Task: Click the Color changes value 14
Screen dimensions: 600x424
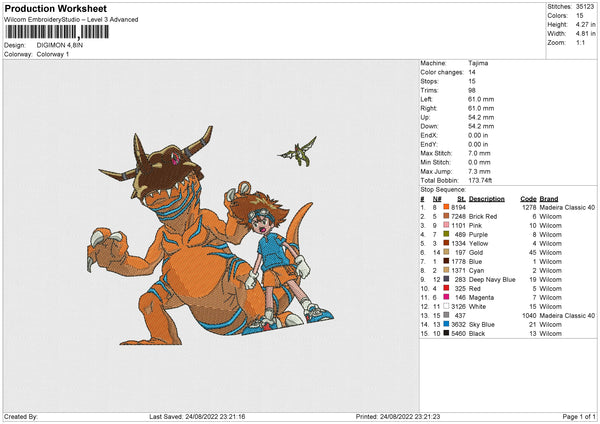Action: tap(472, 72)
